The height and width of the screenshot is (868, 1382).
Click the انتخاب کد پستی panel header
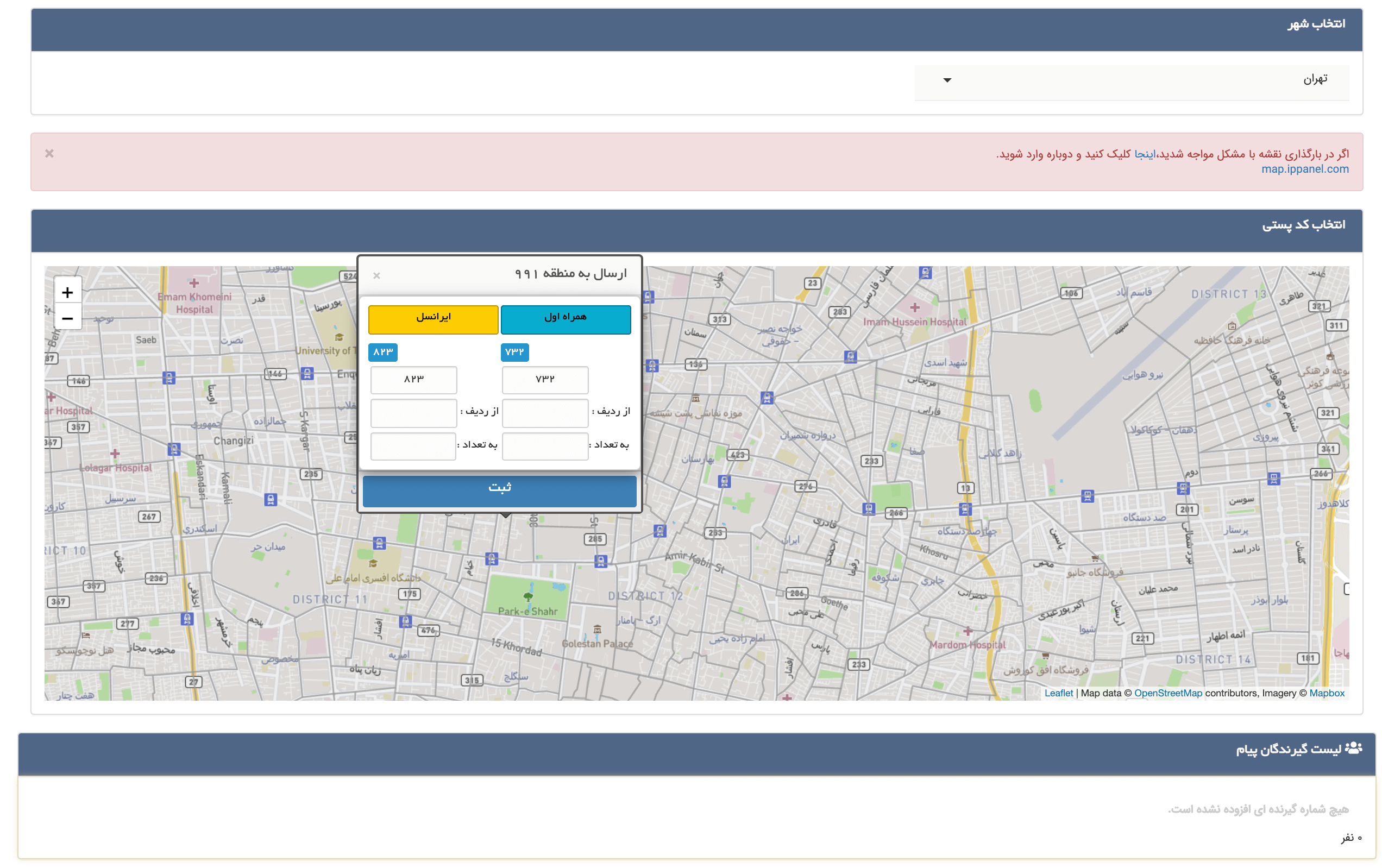pos(696,231)
